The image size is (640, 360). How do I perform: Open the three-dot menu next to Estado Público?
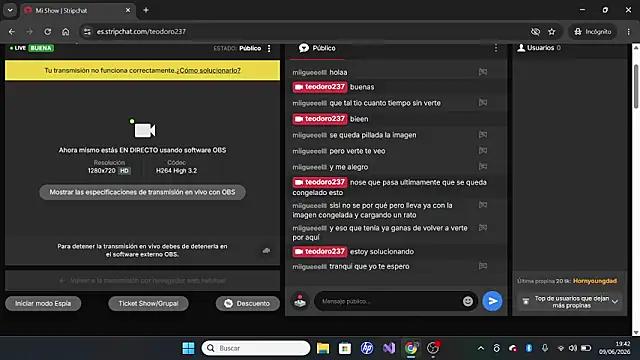[x=269, y=48]
